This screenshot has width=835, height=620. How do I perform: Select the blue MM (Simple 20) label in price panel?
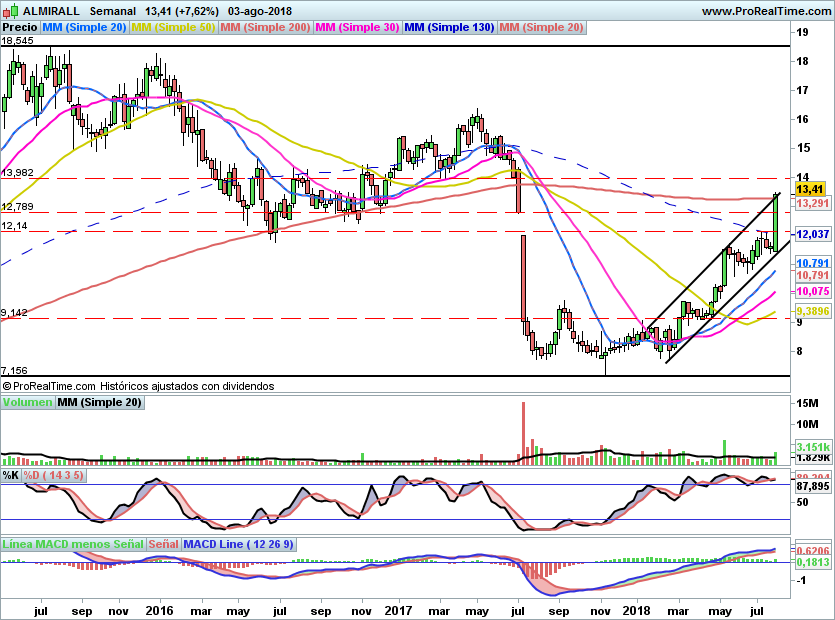pyautogui.click(x=84, y=27)
